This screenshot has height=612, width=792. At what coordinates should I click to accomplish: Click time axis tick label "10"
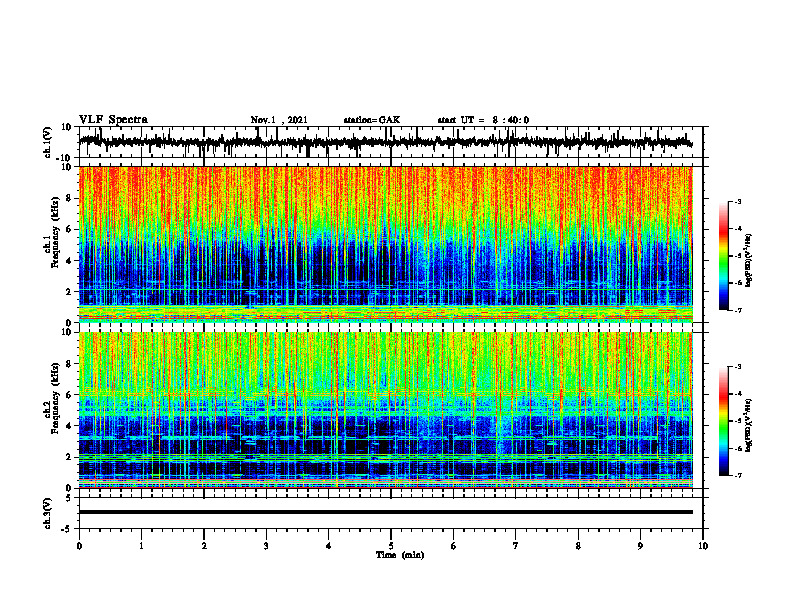[703, 546]
